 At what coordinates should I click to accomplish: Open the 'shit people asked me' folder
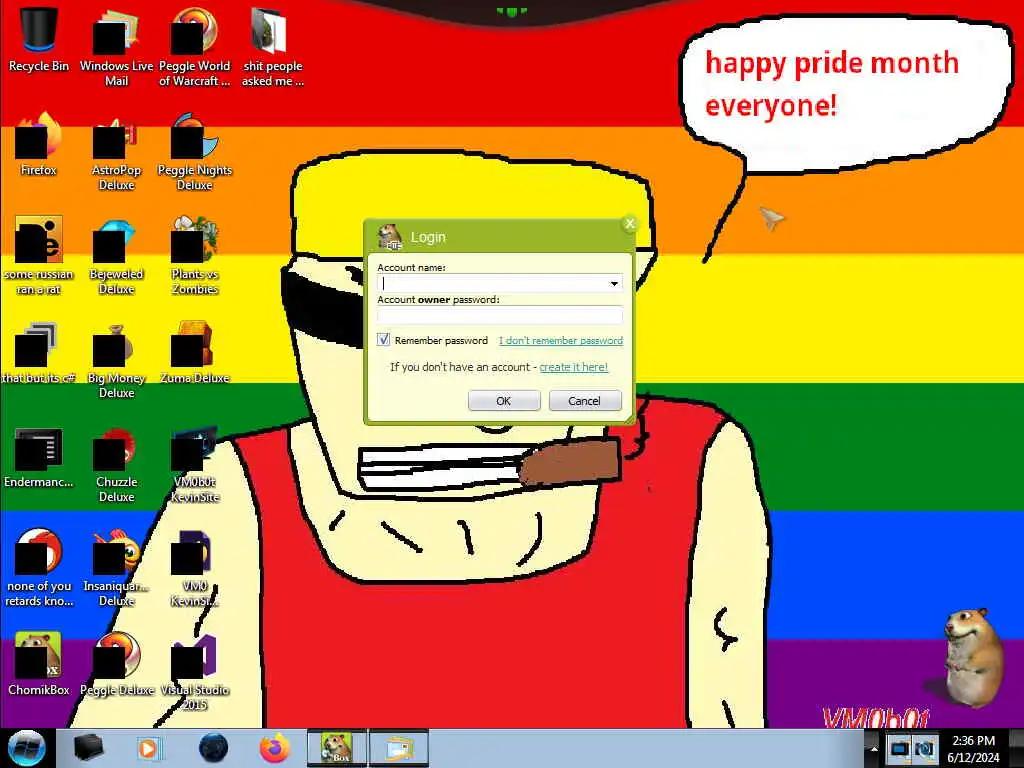(x=272, y=46)
